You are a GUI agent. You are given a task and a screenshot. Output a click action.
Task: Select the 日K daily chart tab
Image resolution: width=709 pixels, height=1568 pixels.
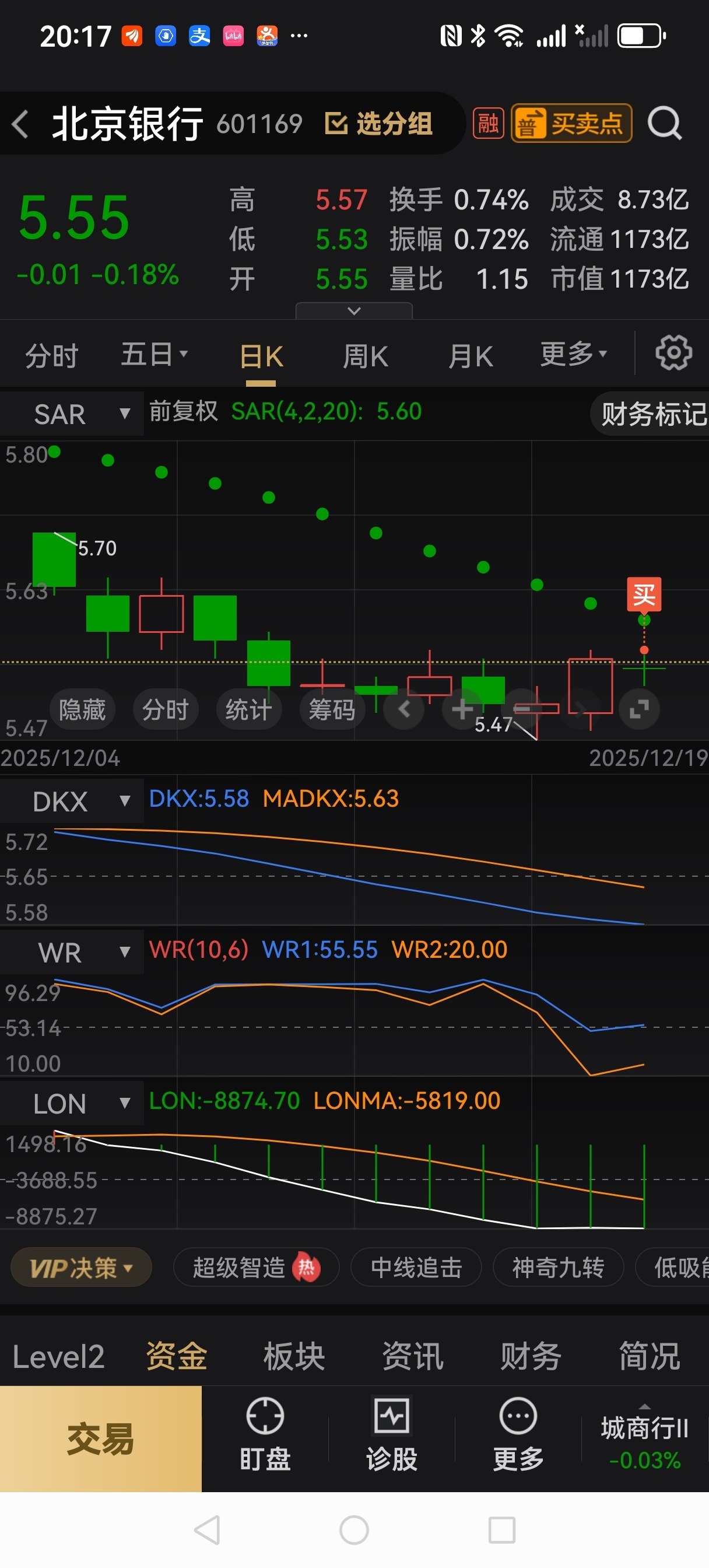point(261,356)
